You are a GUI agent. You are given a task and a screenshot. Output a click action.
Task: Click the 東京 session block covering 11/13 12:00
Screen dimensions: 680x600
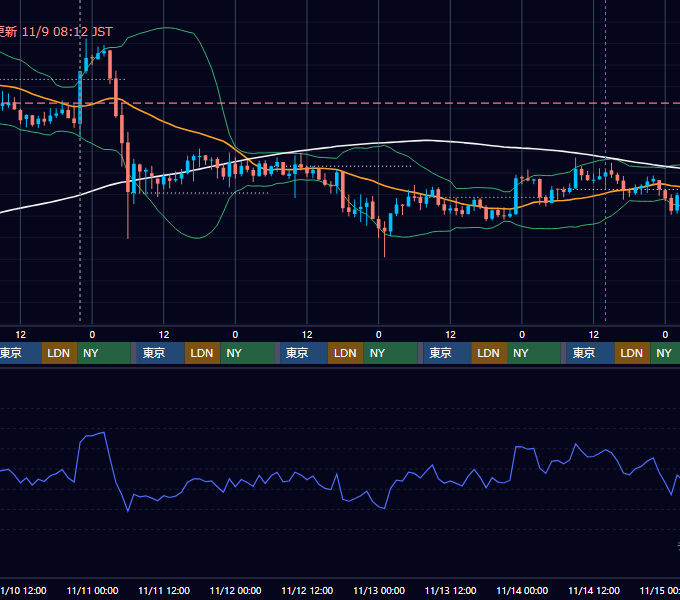pos(447,353)
